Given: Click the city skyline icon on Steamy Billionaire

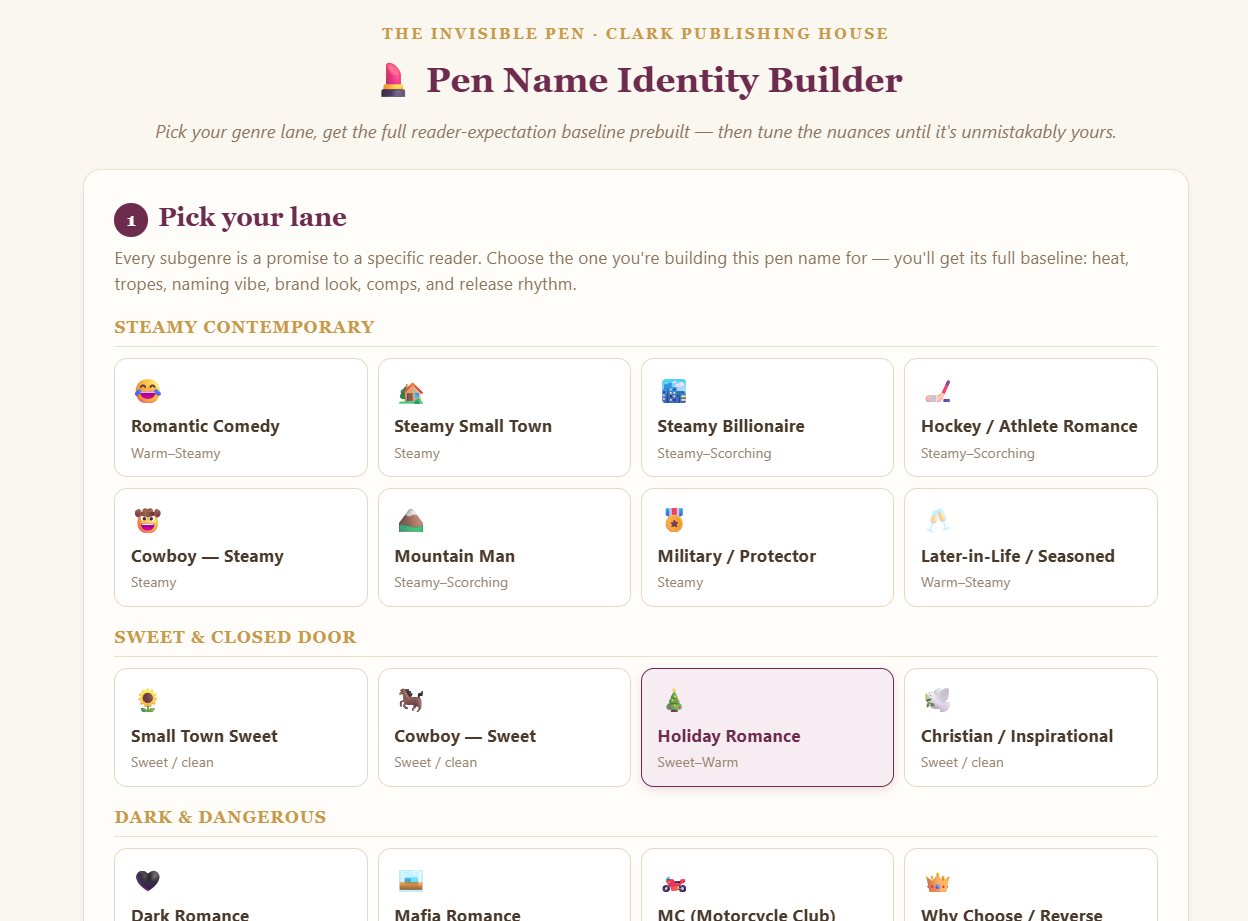Looking at the screenshot, I should click(674, 392).
